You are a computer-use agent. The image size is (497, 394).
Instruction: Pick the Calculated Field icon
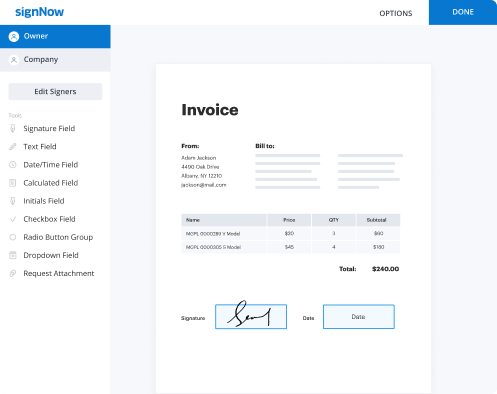[x=13, y=183]
